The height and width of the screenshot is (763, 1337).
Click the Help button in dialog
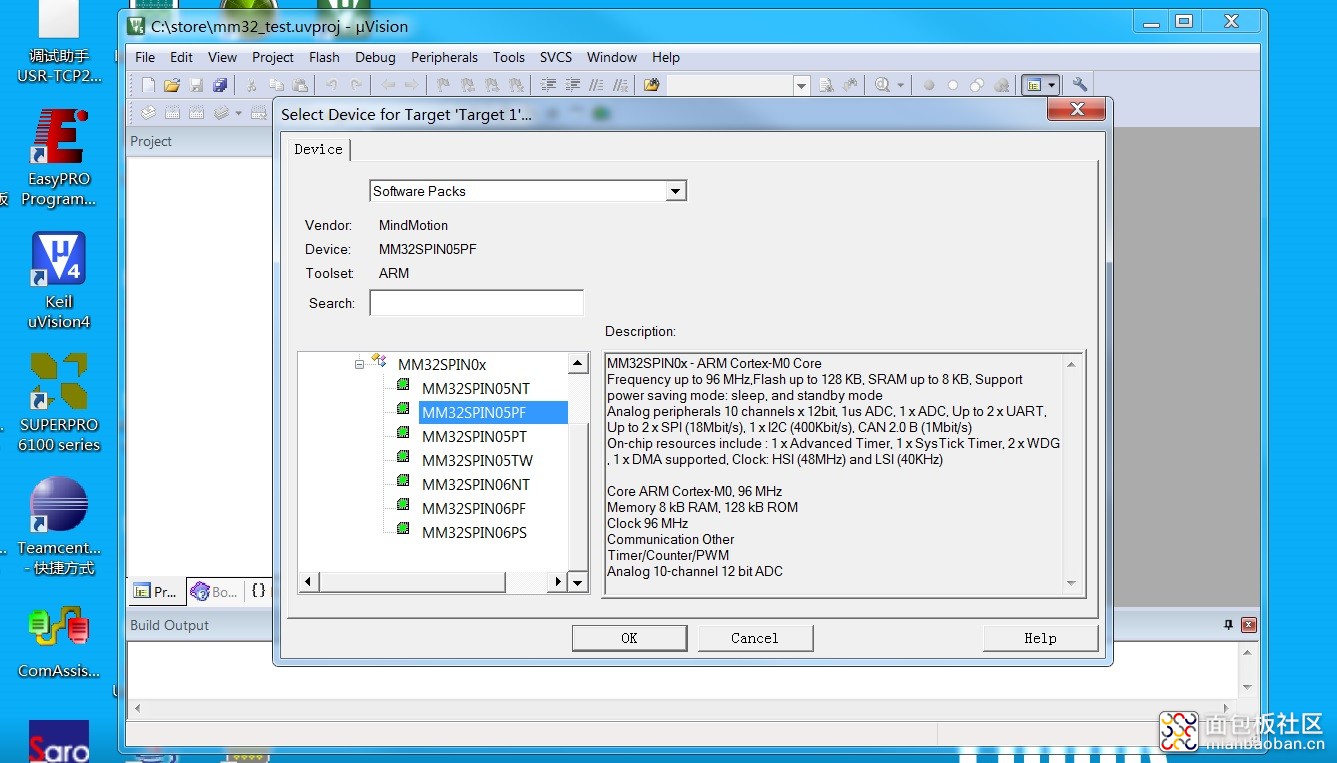pyautogui.click(x=1040, y=638)
